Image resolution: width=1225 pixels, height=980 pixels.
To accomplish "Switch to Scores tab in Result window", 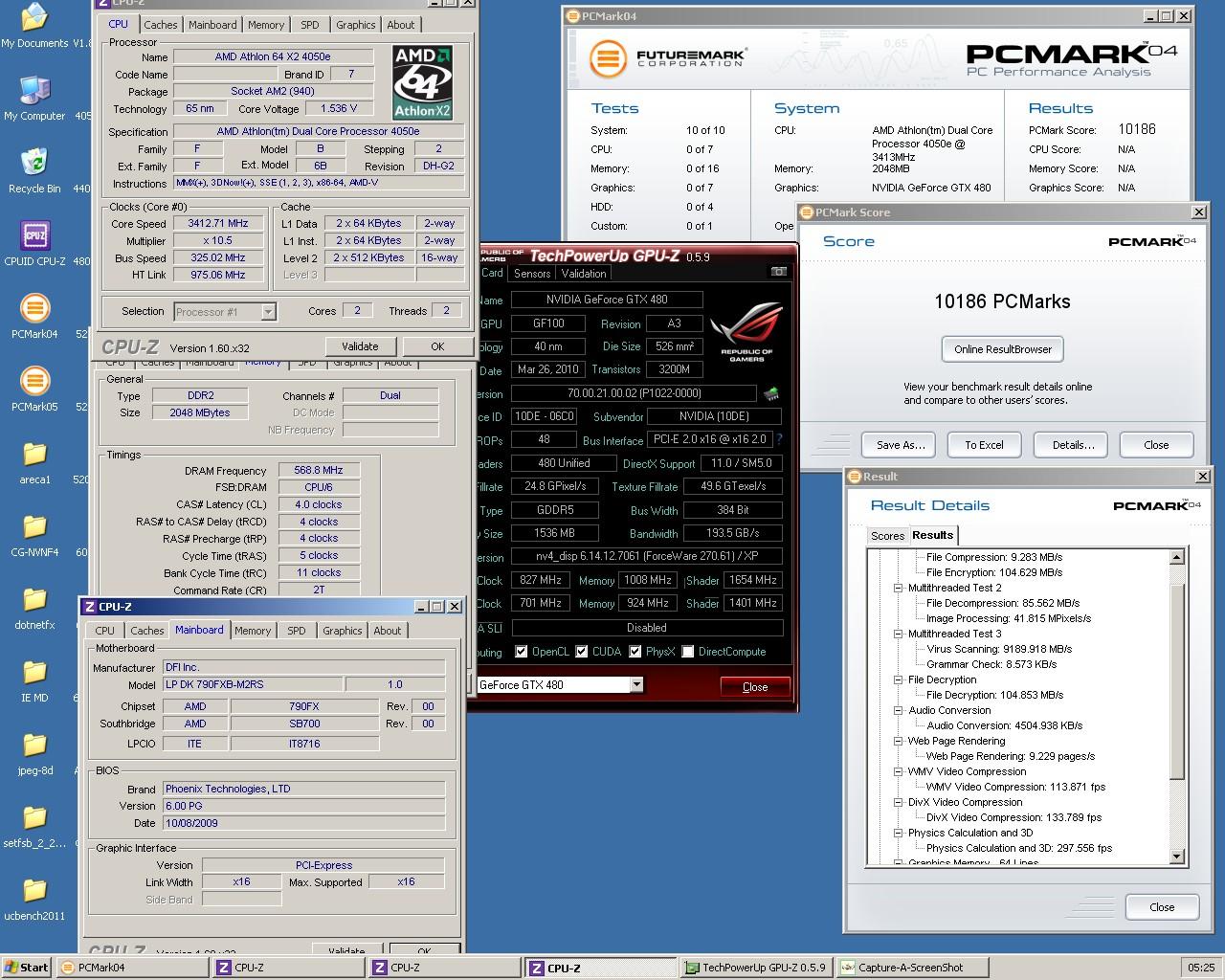I will [x=887, y=536].
